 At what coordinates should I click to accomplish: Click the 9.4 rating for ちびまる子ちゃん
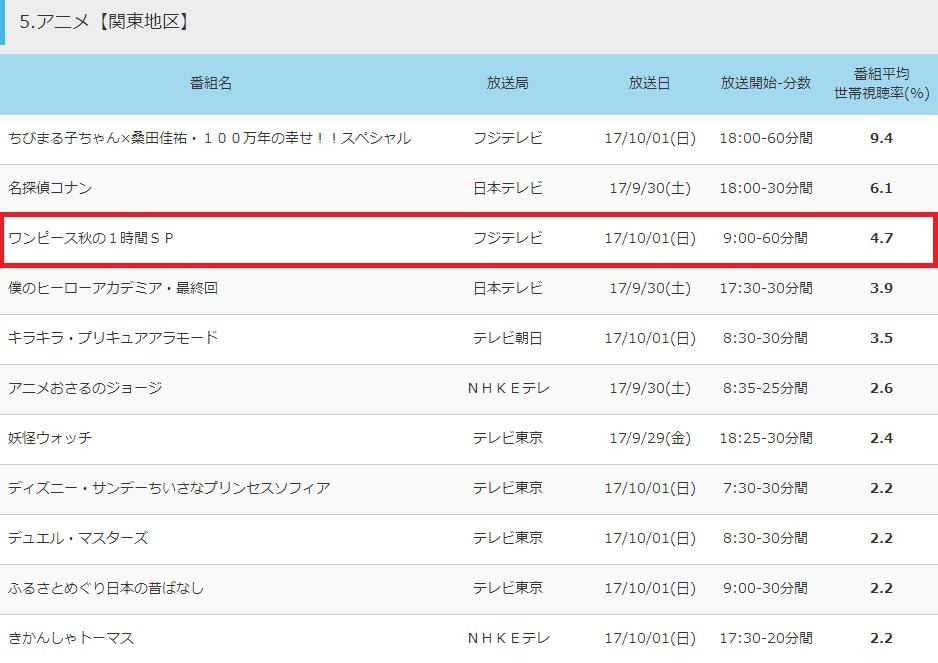pyautogui.click(x=881, y=138)
